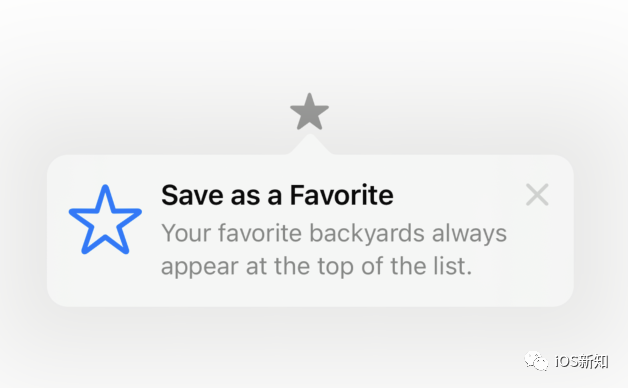Click the popover arrow under the gray star

click(310, 144)
